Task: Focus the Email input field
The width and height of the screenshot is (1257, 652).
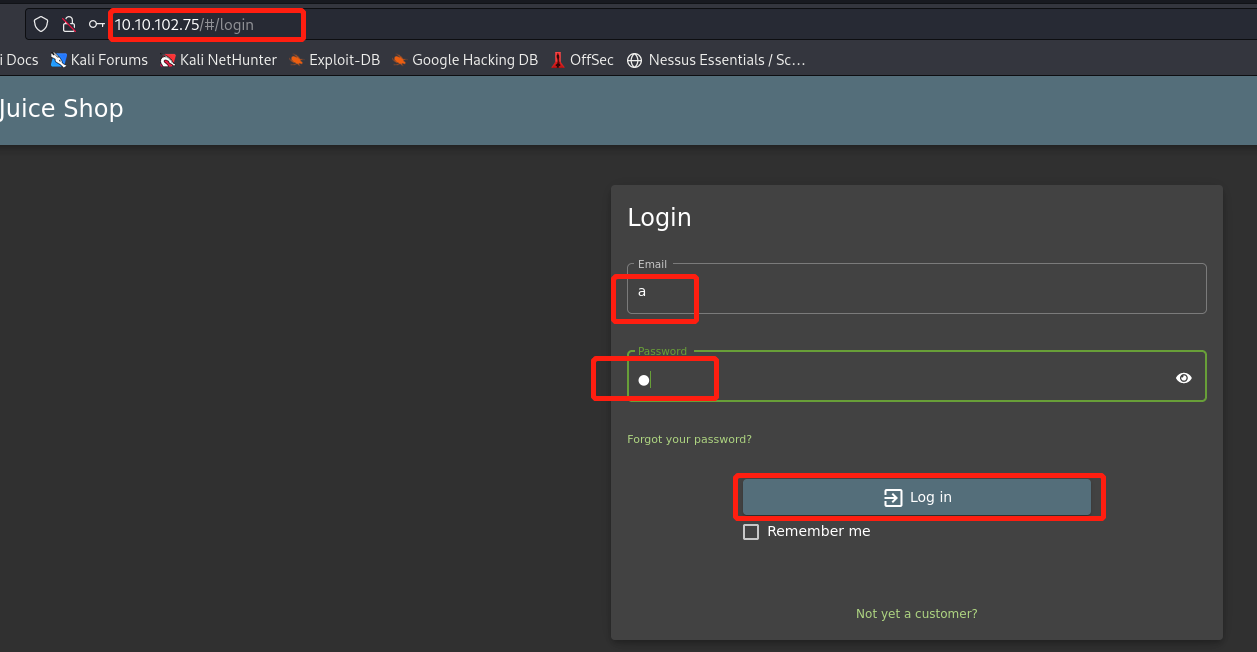Action: [x=916, y=292]
